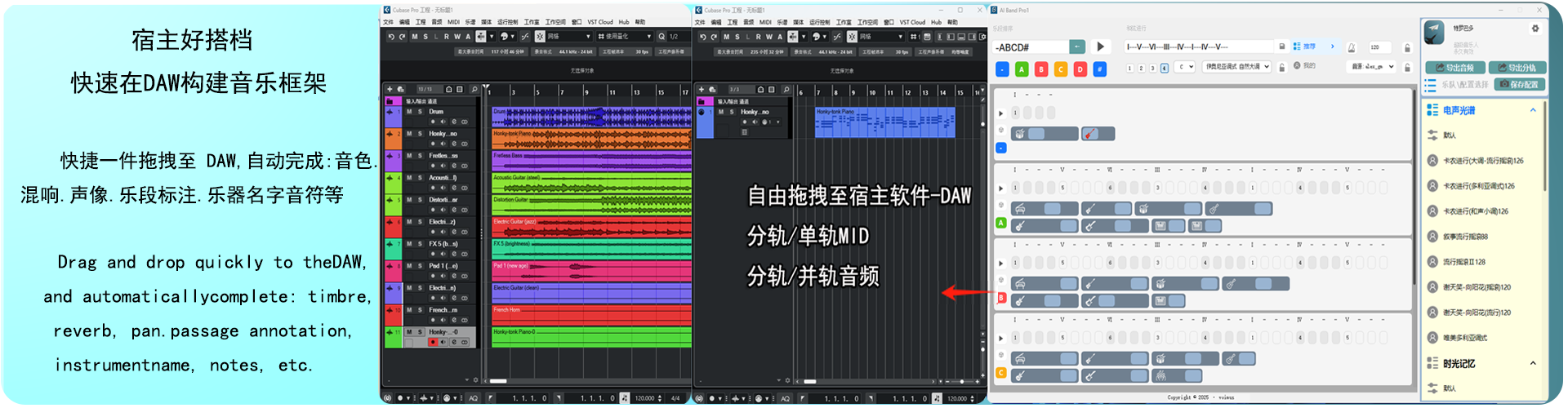Collapse the 电声光谱 preset group
This screenshot has height=408, width=1568.
tap(1533, 110)
